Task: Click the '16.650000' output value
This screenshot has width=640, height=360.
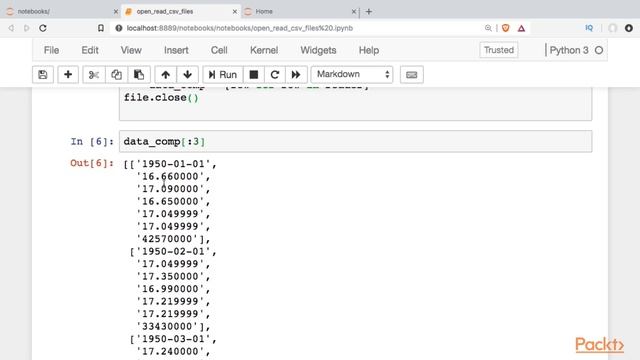Action: [x=170, y=201]
